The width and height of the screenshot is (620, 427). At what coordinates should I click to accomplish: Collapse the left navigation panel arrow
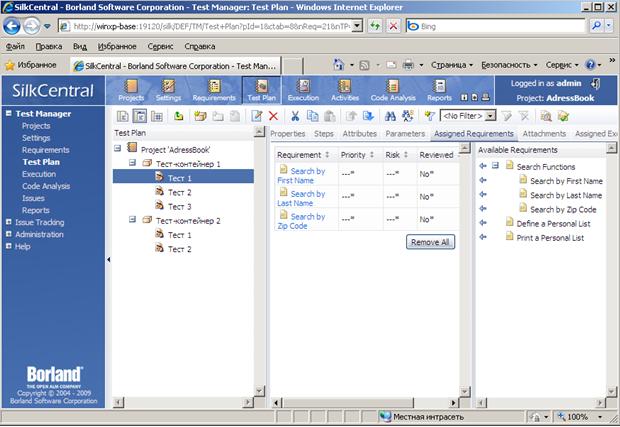[108, 259]
